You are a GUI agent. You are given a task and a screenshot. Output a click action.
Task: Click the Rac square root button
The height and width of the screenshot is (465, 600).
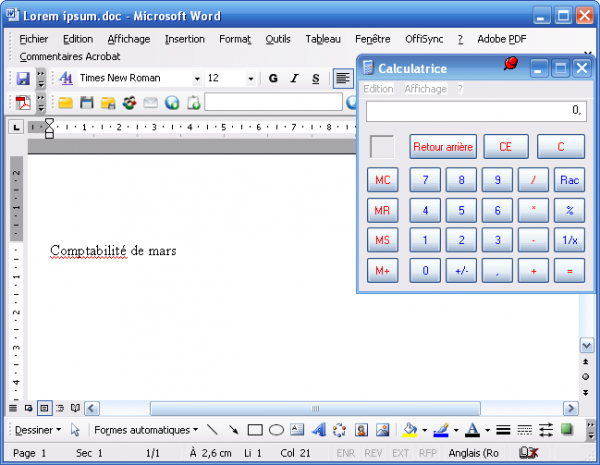[569, 180]
